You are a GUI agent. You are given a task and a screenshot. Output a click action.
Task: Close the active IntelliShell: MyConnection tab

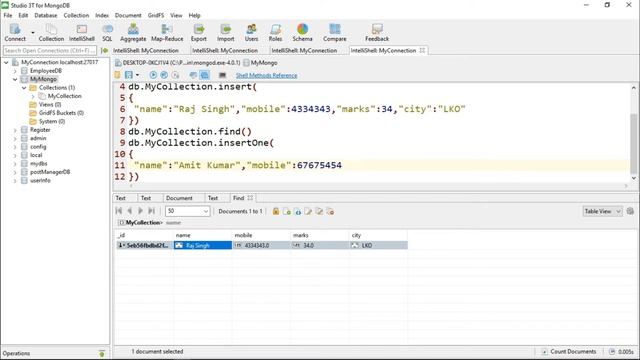(x=422, y=50)
